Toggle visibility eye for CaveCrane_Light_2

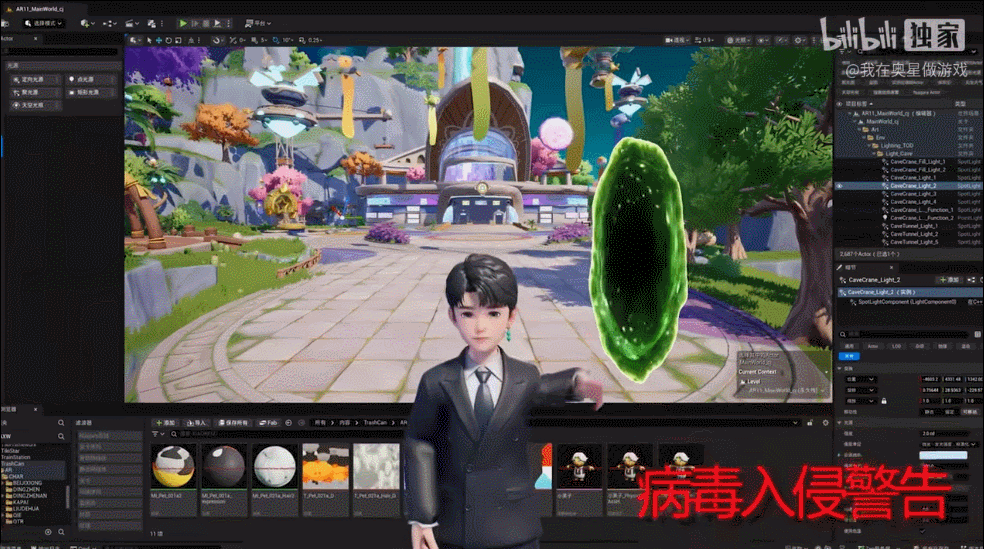[x=840, y=186]
